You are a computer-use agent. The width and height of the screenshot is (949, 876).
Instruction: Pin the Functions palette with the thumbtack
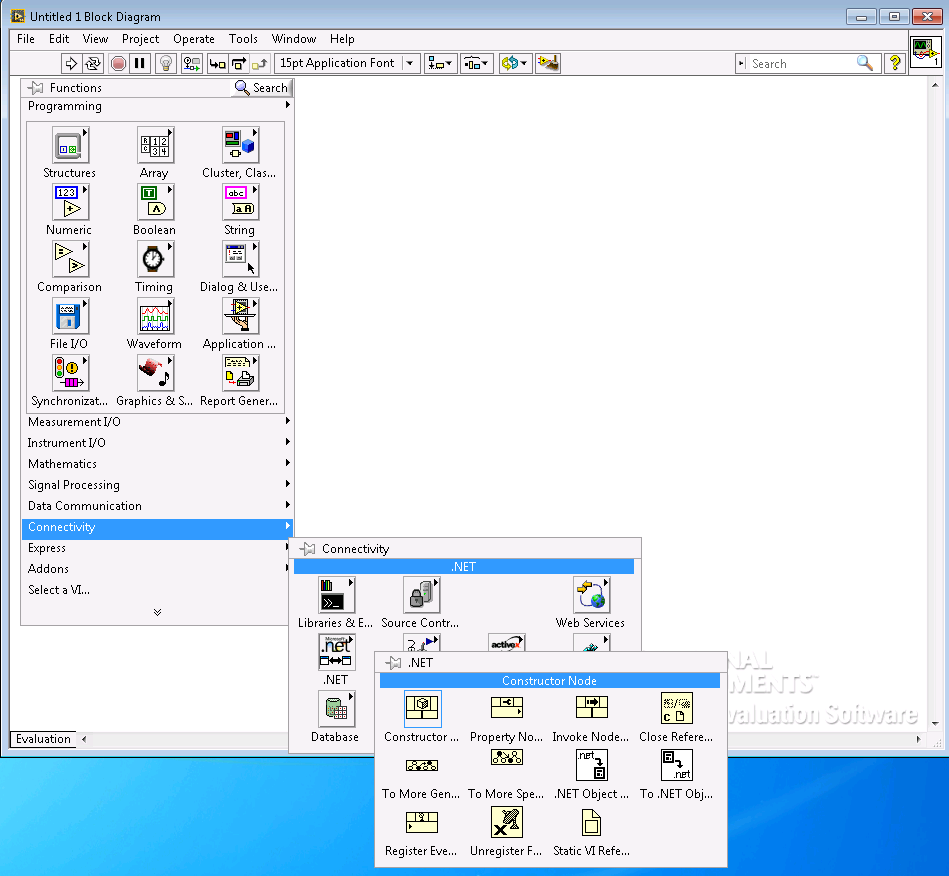(36, 88)
